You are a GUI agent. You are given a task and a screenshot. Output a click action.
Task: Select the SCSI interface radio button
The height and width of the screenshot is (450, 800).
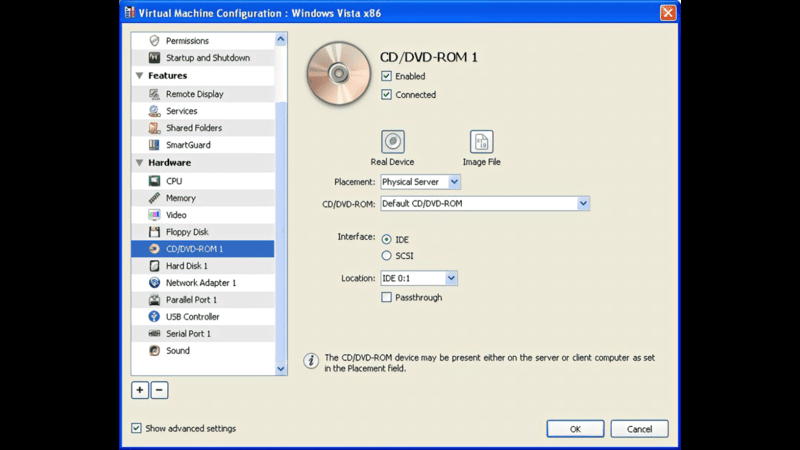pos(386,256)
